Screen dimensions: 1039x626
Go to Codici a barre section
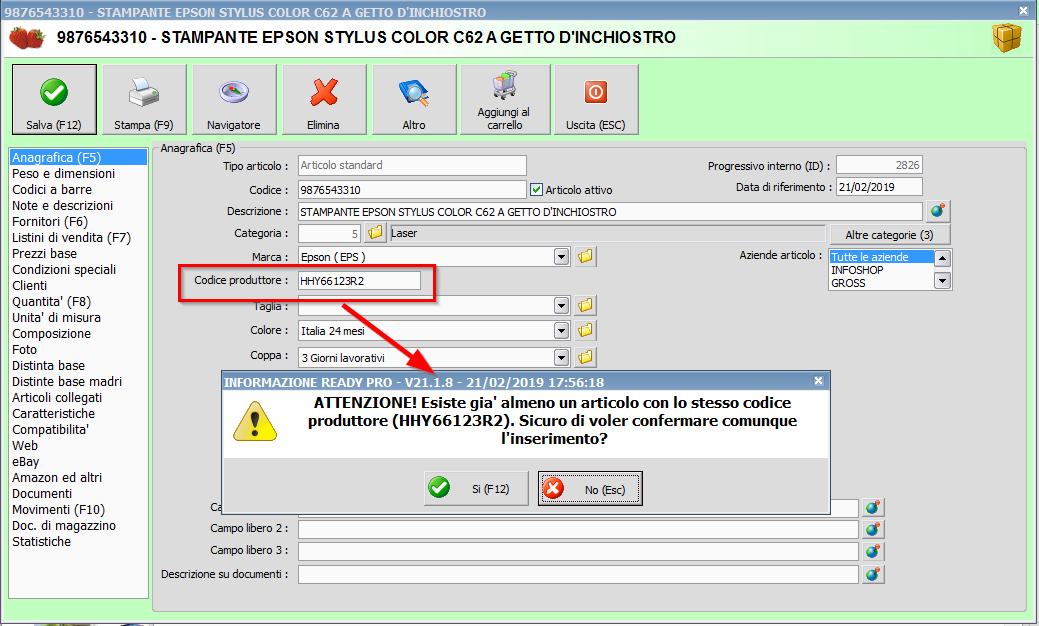click(x=52, y=189)
